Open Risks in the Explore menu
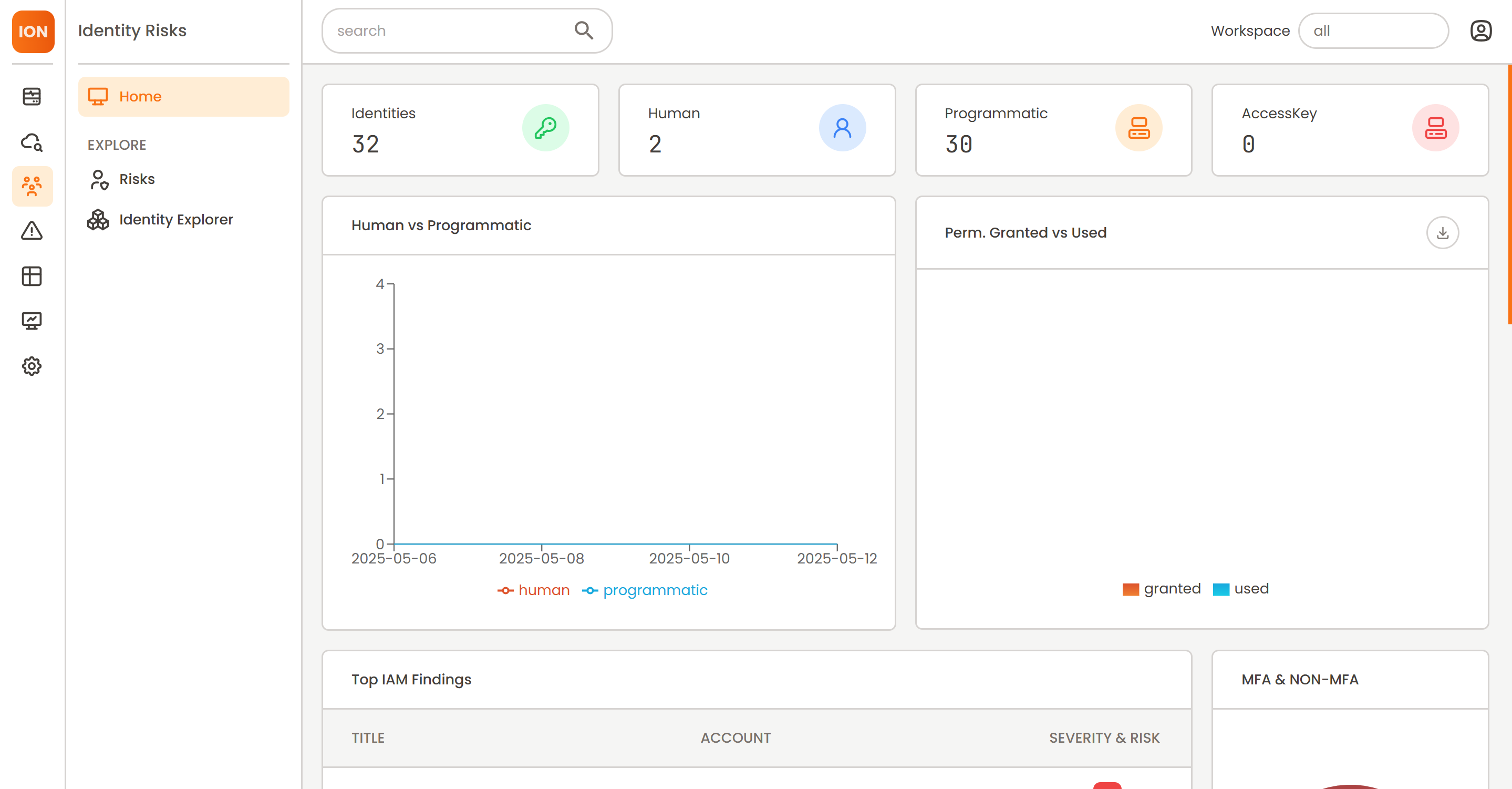The width and height of the screenshot is (1512, 789). (x=136, y=179)
